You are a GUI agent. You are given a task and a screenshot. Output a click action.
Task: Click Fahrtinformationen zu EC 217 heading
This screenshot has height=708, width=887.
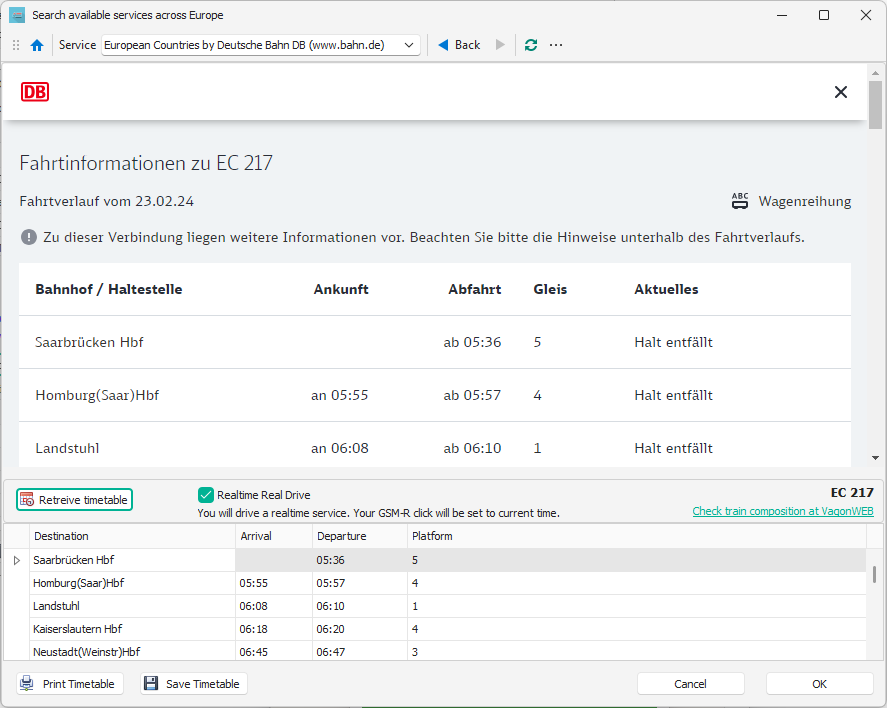click(146, 163)
